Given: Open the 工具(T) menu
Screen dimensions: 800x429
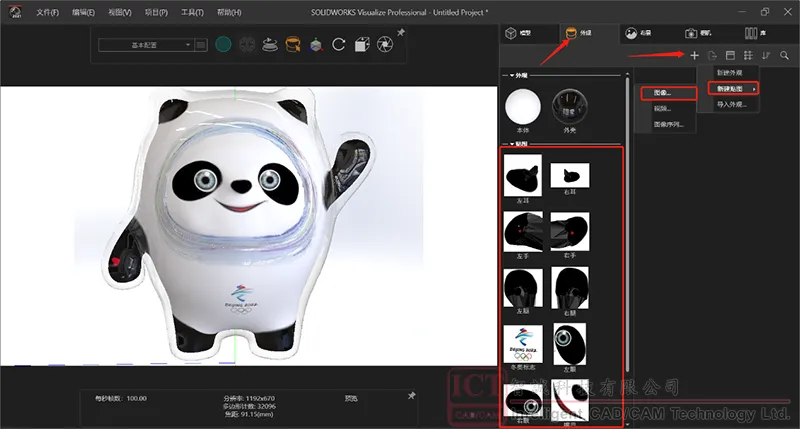Looking at the screenshot, I should point(192,12).
